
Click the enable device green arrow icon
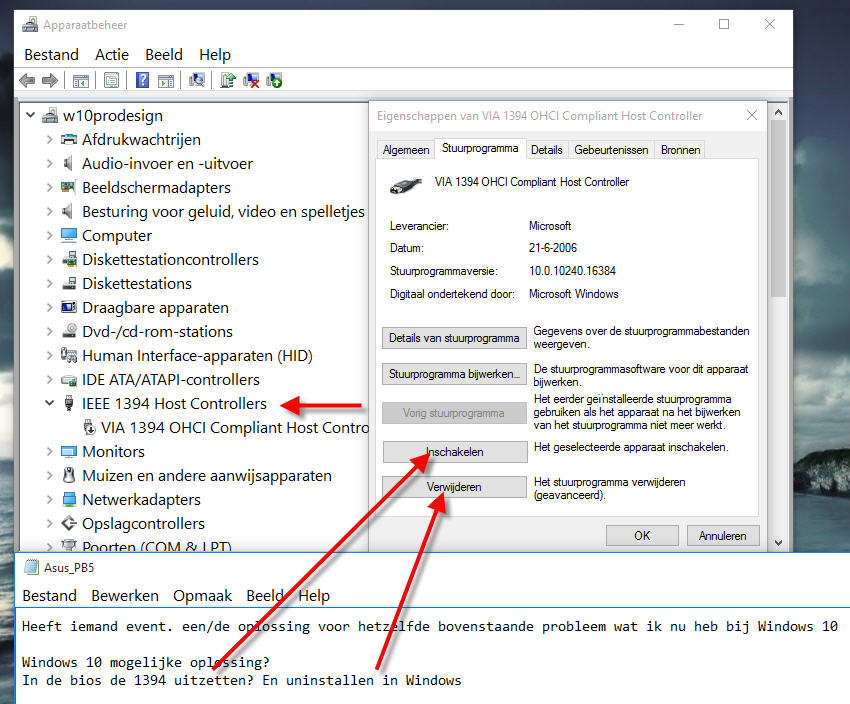274,81
